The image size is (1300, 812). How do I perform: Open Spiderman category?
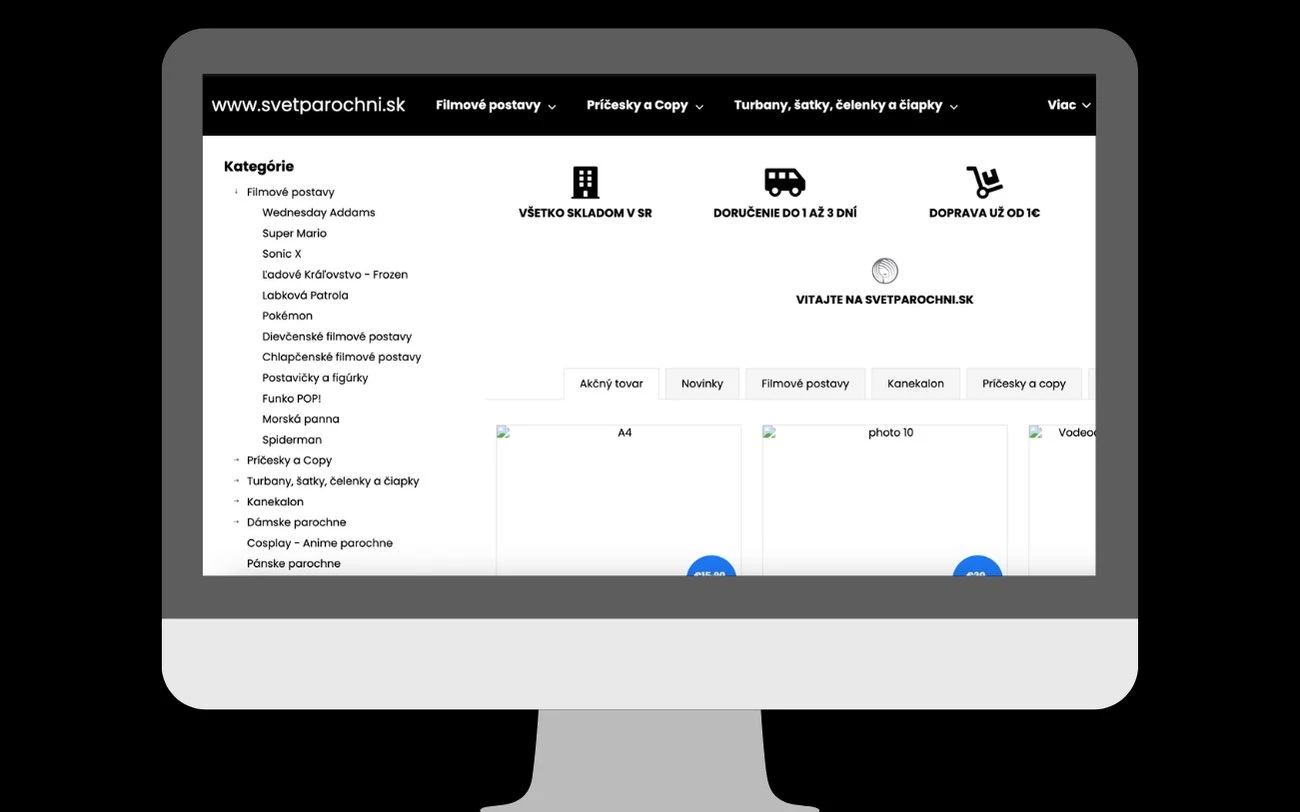coord(292,440)
